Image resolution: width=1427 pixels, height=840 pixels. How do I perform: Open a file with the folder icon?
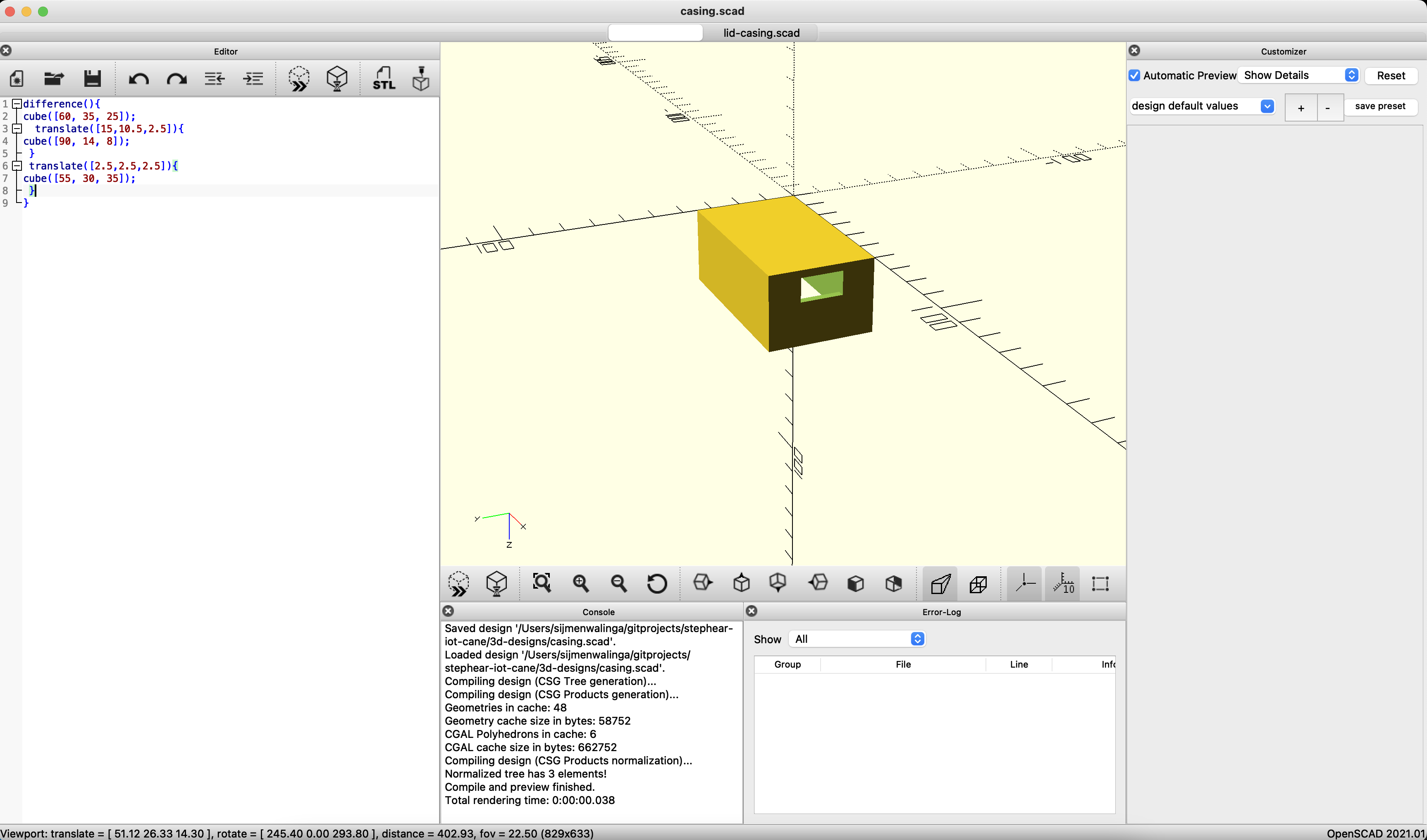[54, 78]
